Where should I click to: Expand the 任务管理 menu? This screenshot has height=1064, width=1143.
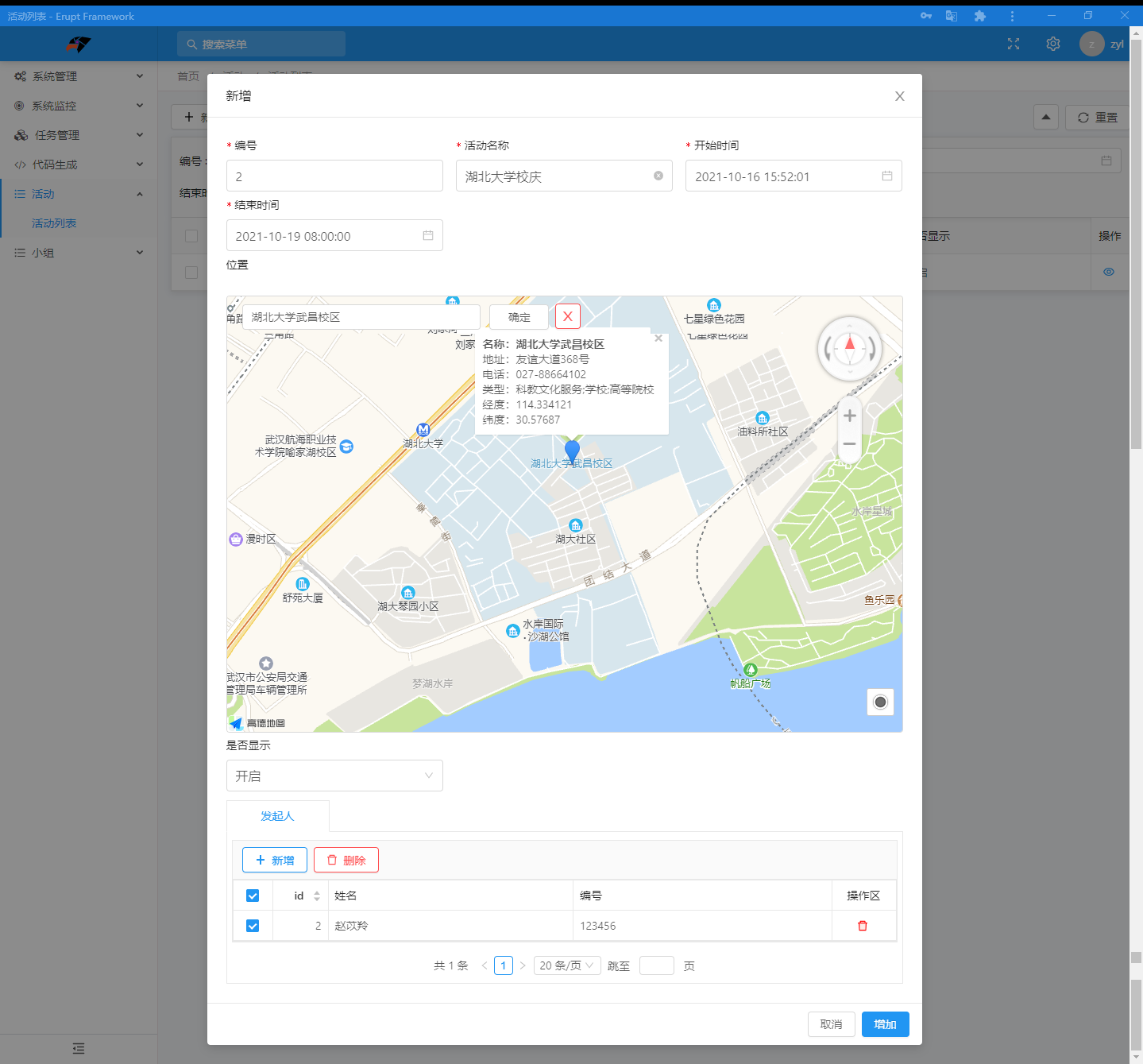pos(79,135)
